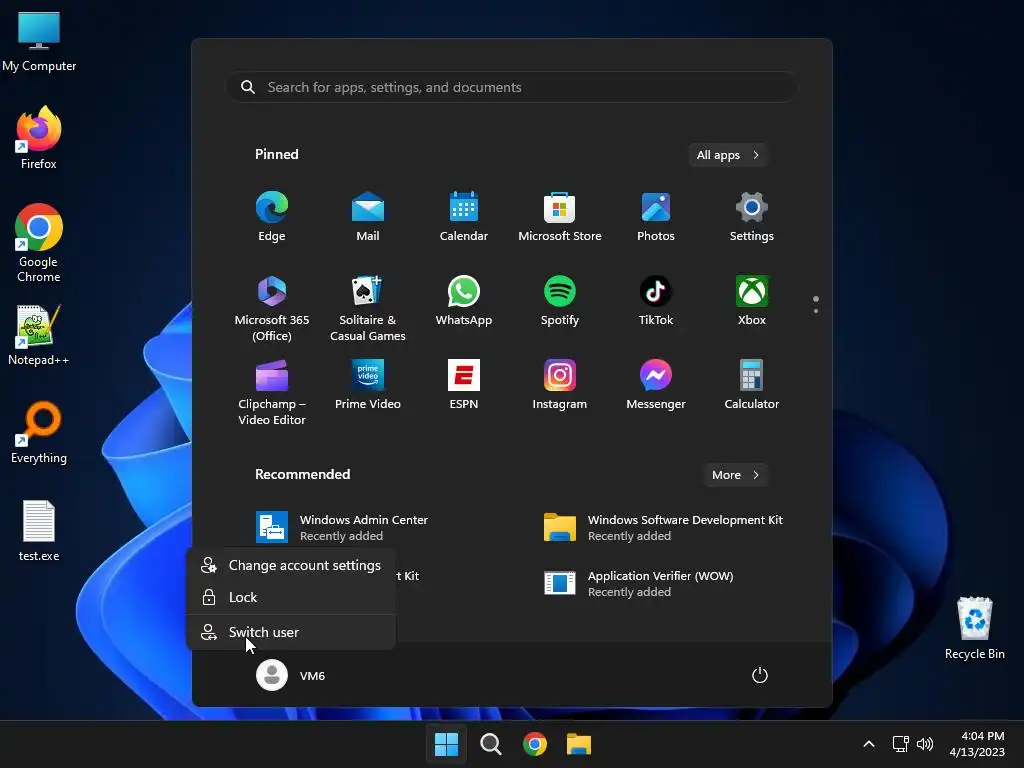This screenshot has width=1024, height=768.
Task: Open TikTok
Action: [656, 301]
